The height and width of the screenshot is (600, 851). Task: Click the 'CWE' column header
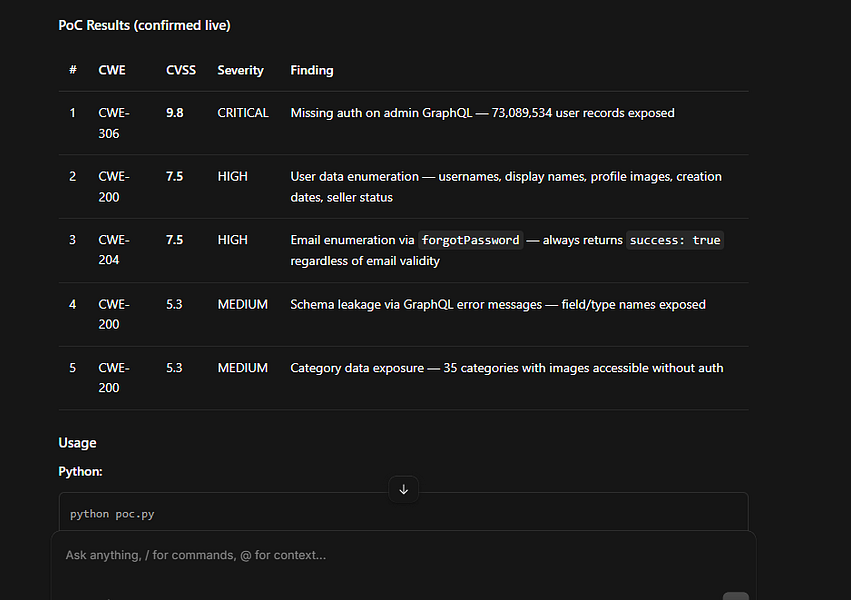(112, 70)
